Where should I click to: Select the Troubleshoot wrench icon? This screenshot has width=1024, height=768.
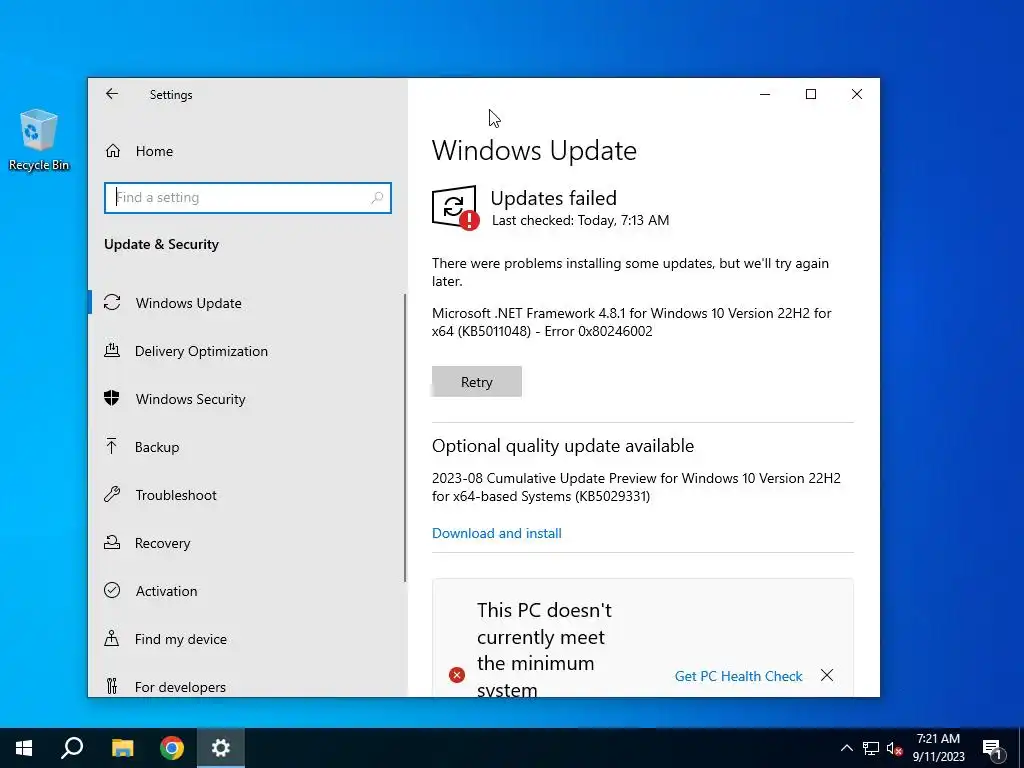click(x=112, y=494)
